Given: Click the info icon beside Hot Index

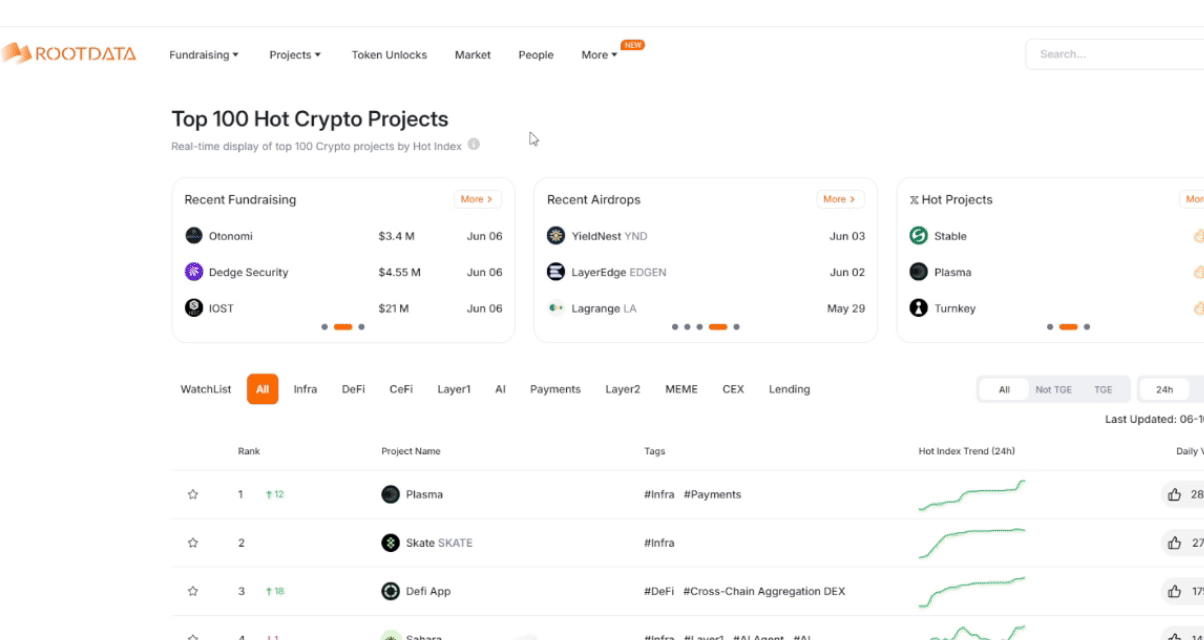Looking at the screenshot, I should (474, 145).
